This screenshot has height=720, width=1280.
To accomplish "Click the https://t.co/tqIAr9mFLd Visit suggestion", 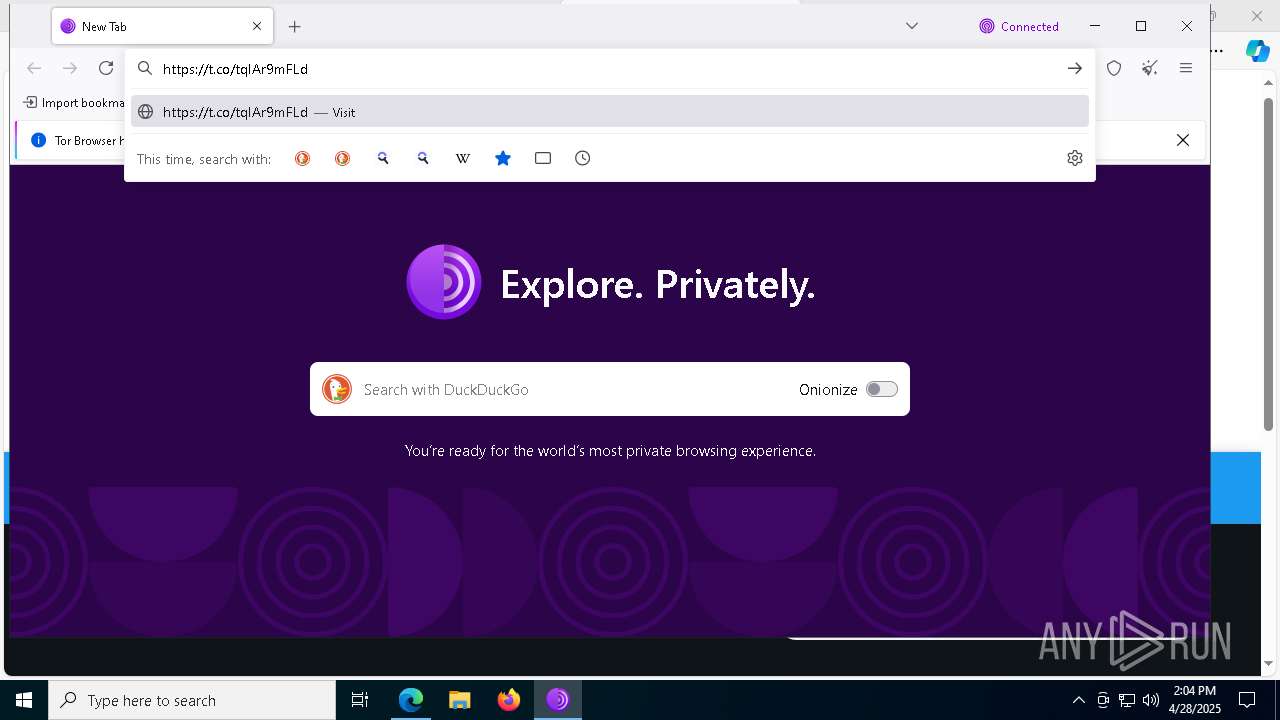I will tap(610, 112).
